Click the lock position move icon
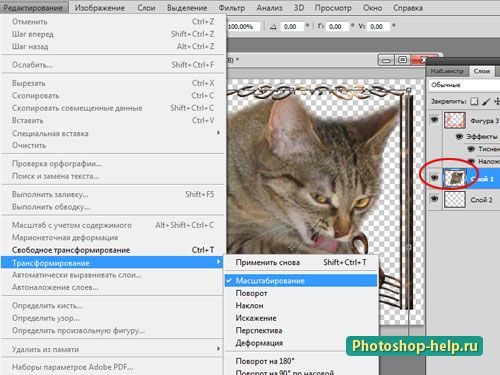Viewport: 500px width, 375px height. pyautogui.click(x=497, y=101)
